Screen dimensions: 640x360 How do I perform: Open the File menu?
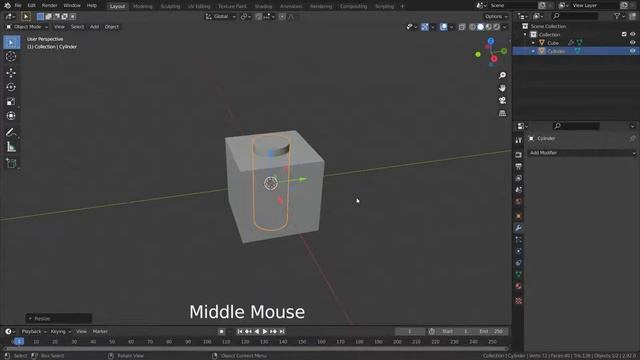18,6
